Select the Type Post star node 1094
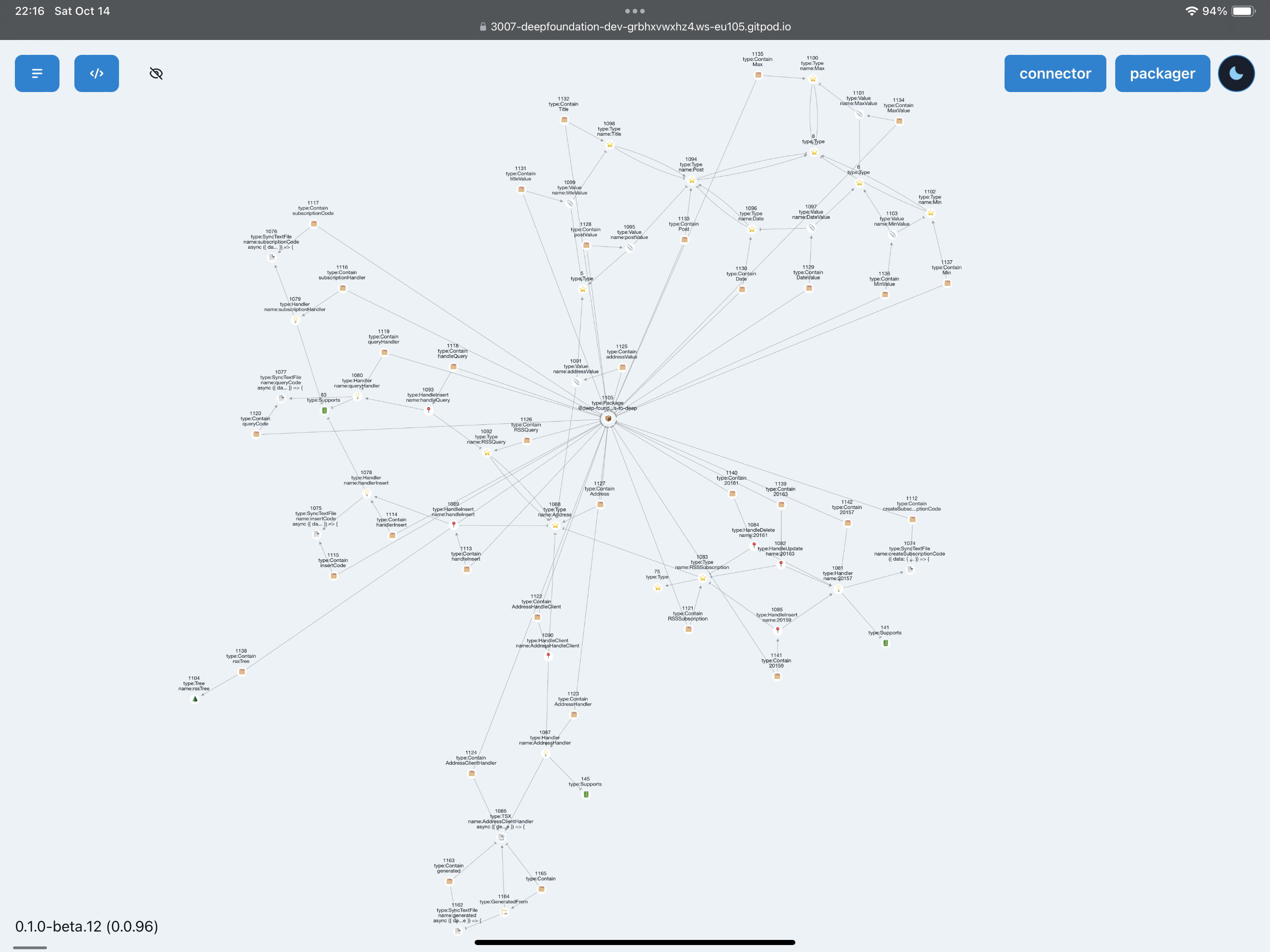 pyautogui.click(x=692, y=180)
